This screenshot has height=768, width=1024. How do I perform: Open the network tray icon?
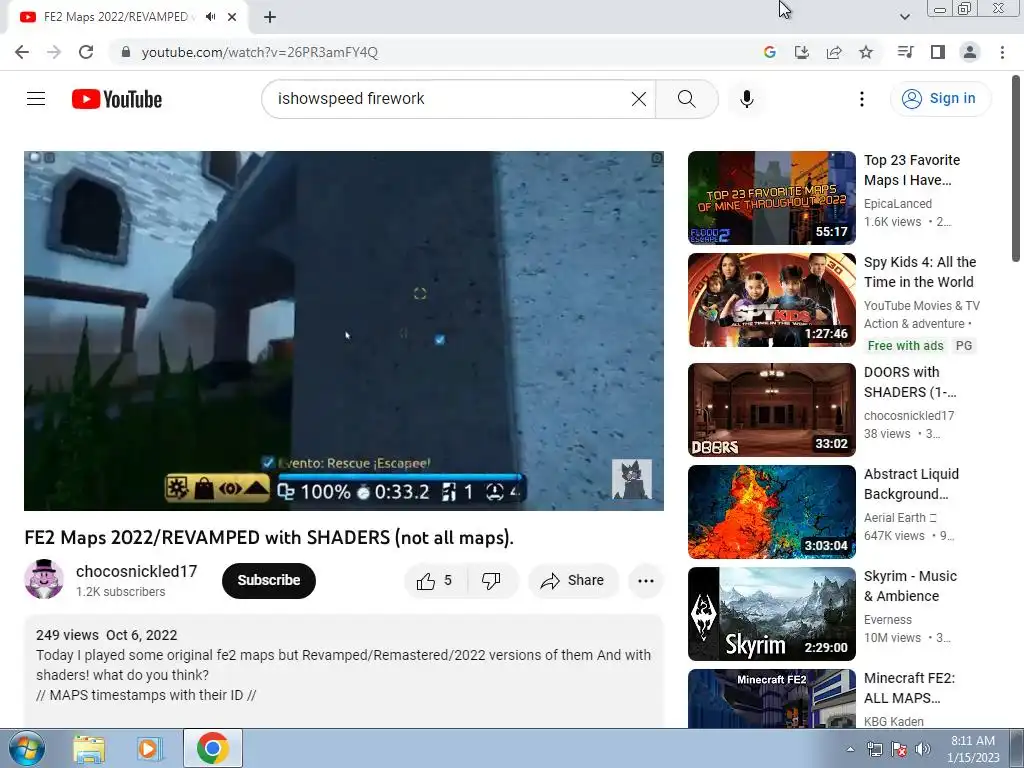pyautogui.click(x=874, y=749)
